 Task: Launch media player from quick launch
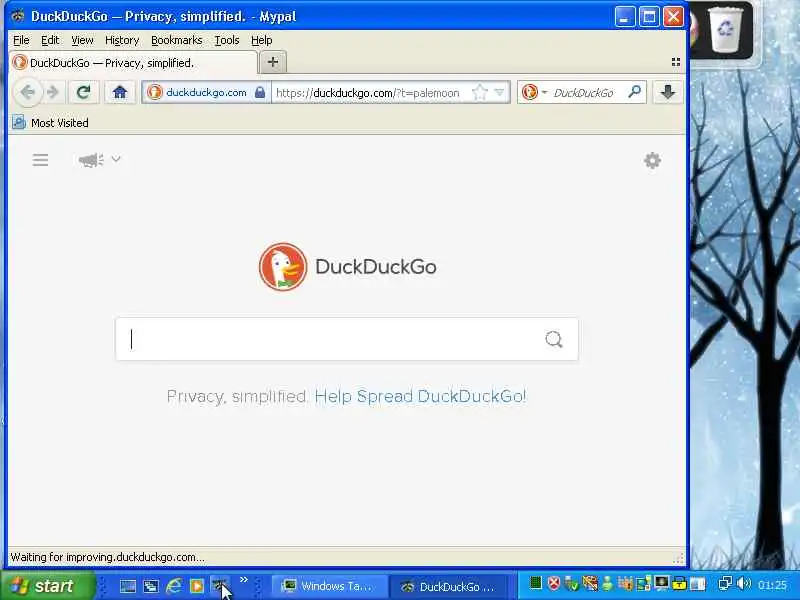click(197, 586)
